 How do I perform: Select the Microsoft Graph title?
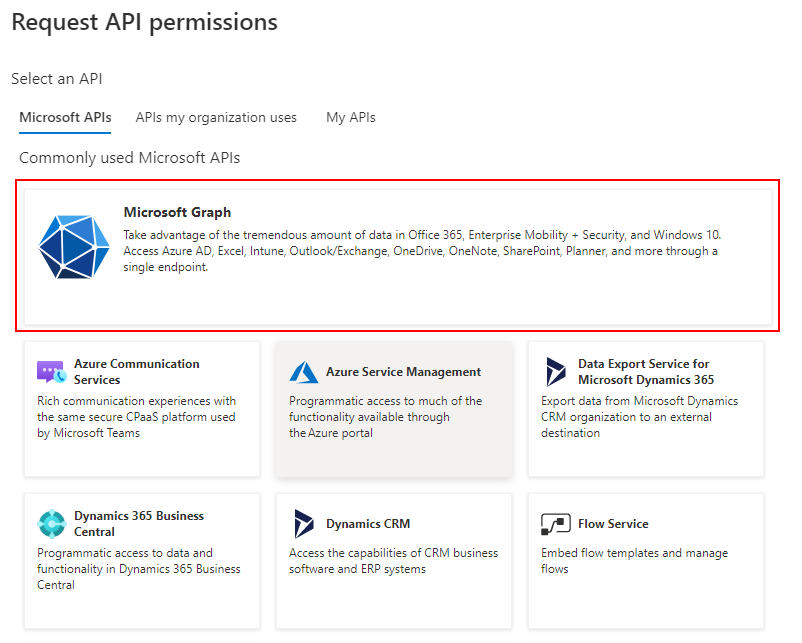click(x=177, y=212)
